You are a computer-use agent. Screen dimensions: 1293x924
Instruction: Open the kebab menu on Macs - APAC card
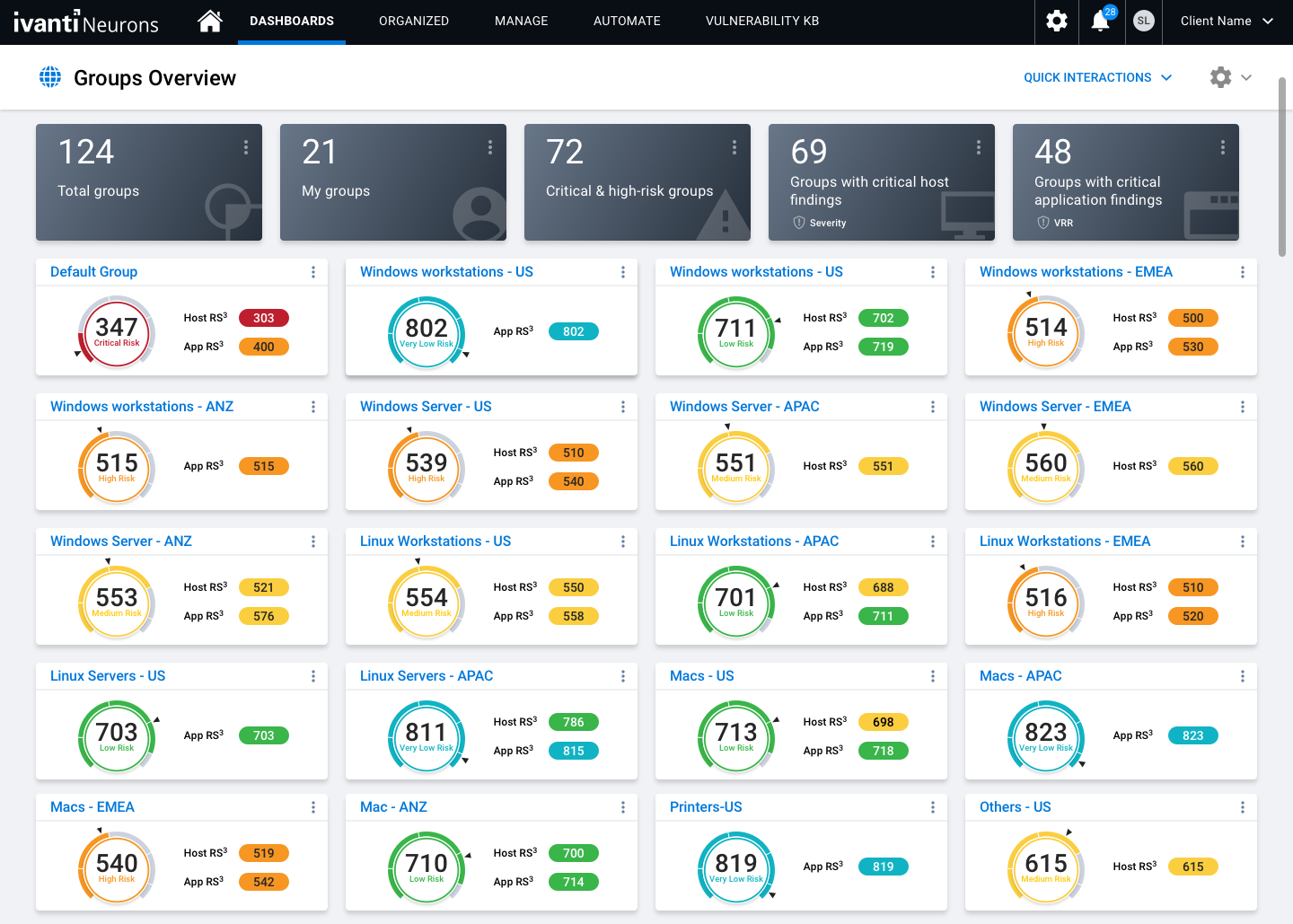(1243, 675)
